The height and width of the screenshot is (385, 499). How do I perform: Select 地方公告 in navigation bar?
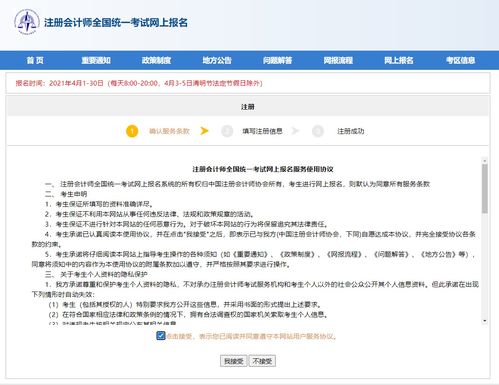(x=217, y=60)
